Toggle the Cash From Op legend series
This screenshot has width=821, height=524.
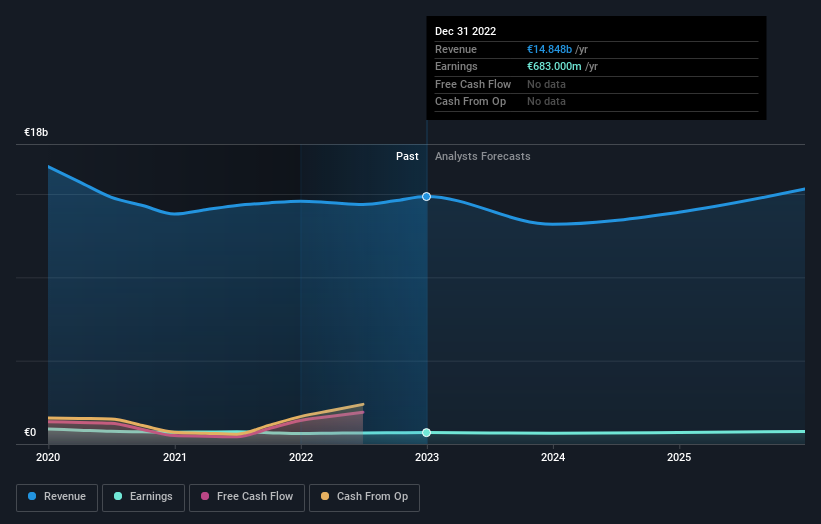point(364,497)
